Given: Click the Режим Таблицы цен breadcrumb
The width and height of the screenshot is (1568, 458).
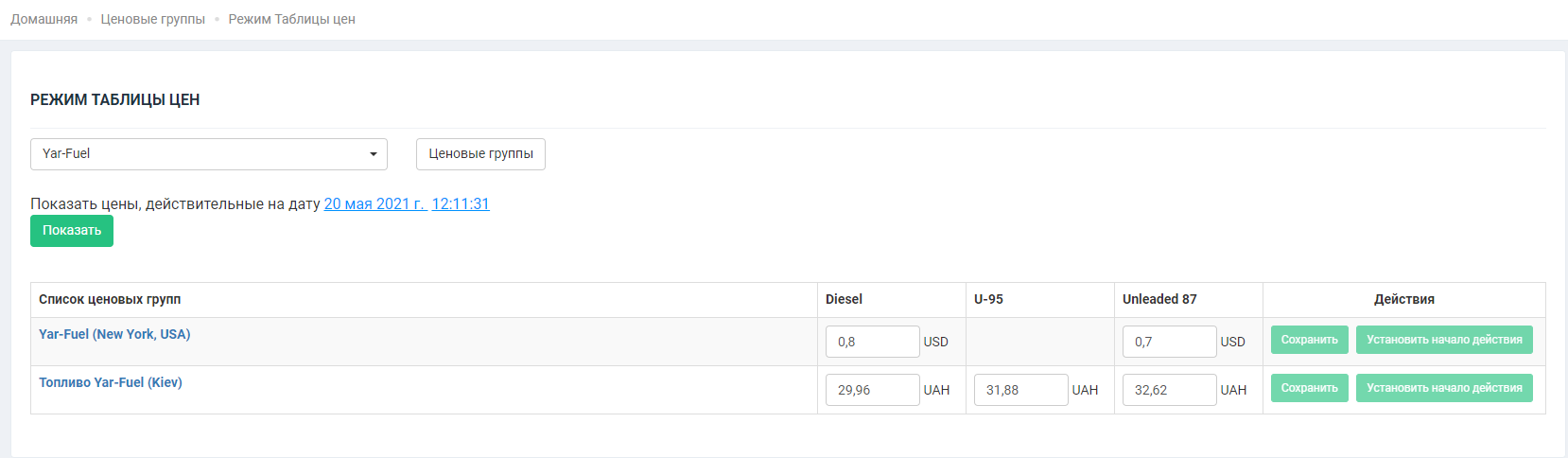Looking at the screenshot, I should [291, 20].
